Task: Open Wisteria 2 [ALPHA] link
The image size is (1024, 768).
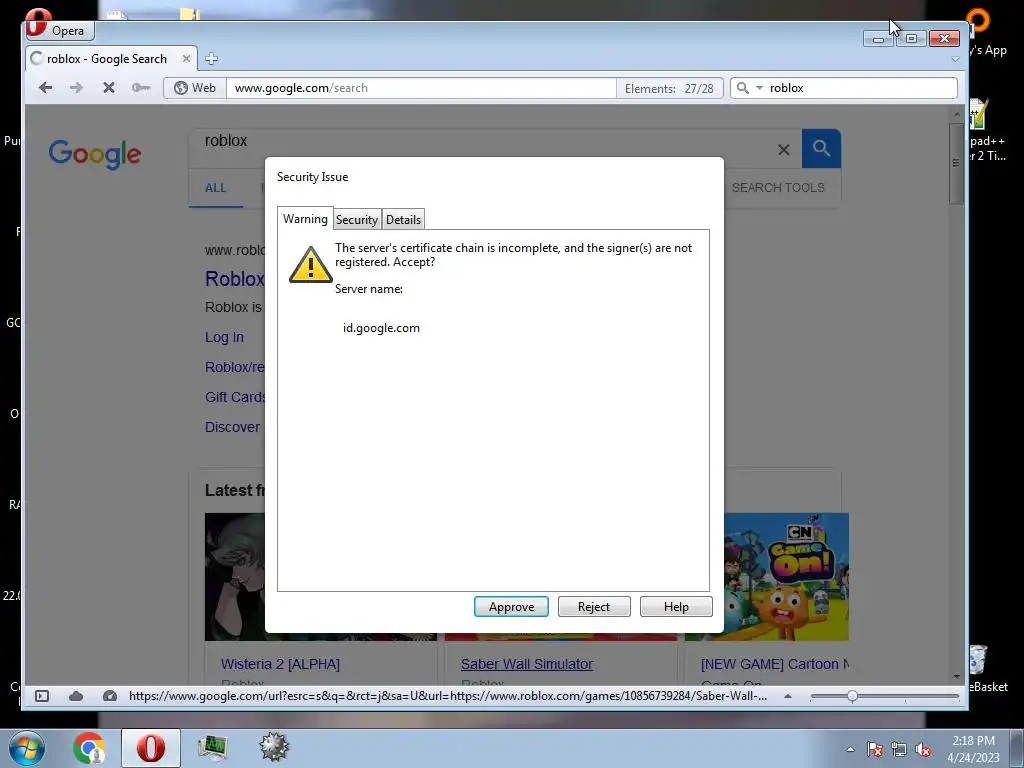Action: pyautogui.click(x=280, y=664)
